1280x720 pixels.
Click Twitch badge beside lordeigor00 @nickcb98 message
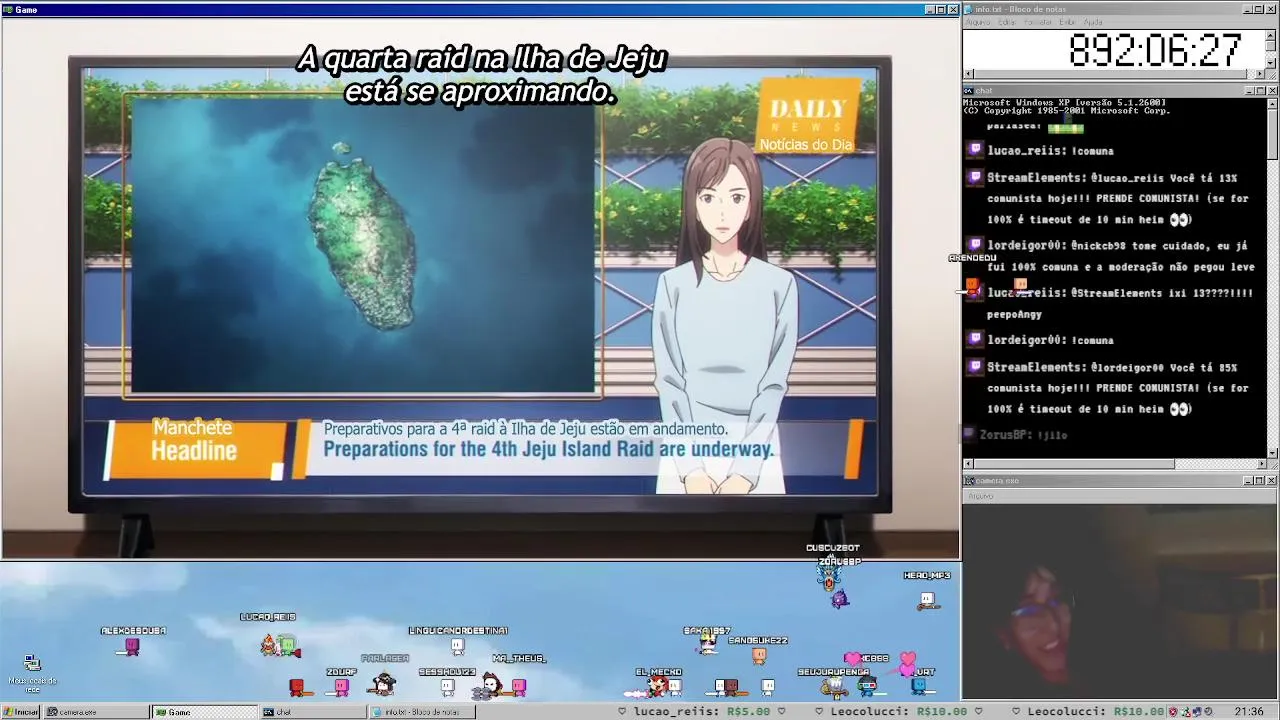tap(975, 244)
